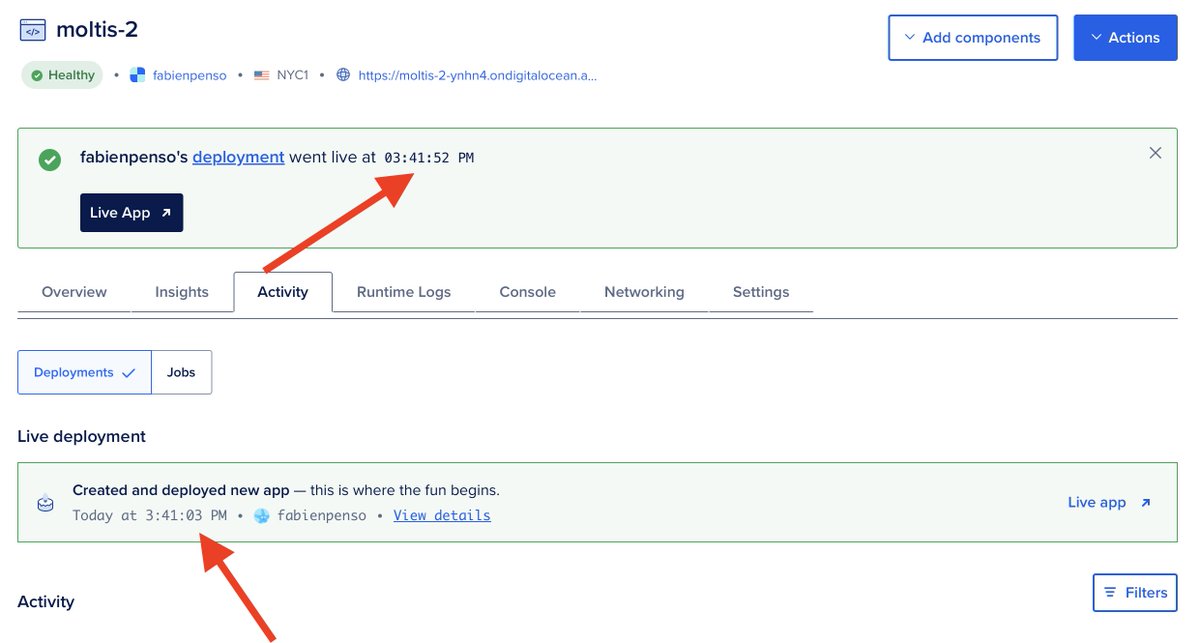Image resolution: width=1200 pixels, height=643 pixels.
Task: Click the 03:41:52 PM timestamp text
Action: 429,158
